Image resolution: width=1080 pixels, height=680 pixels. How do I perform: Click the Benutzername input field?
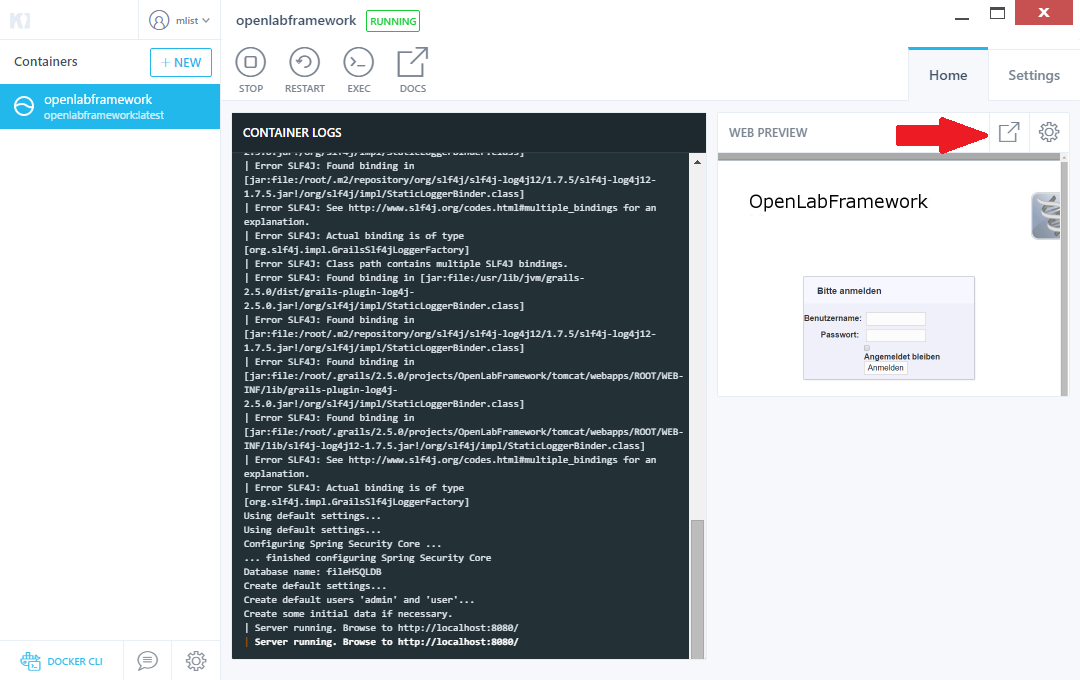(895, 319)
